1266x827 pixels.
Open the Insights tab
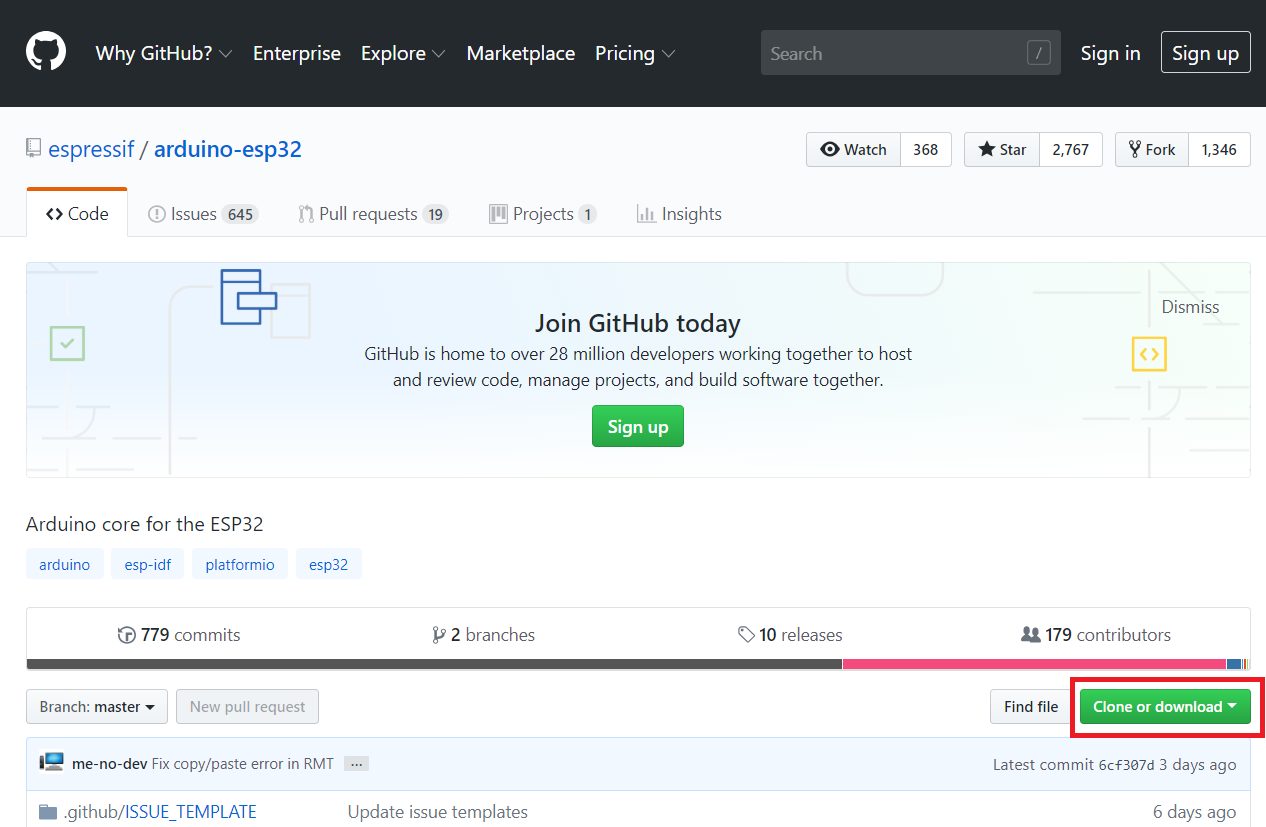(679, 214)
